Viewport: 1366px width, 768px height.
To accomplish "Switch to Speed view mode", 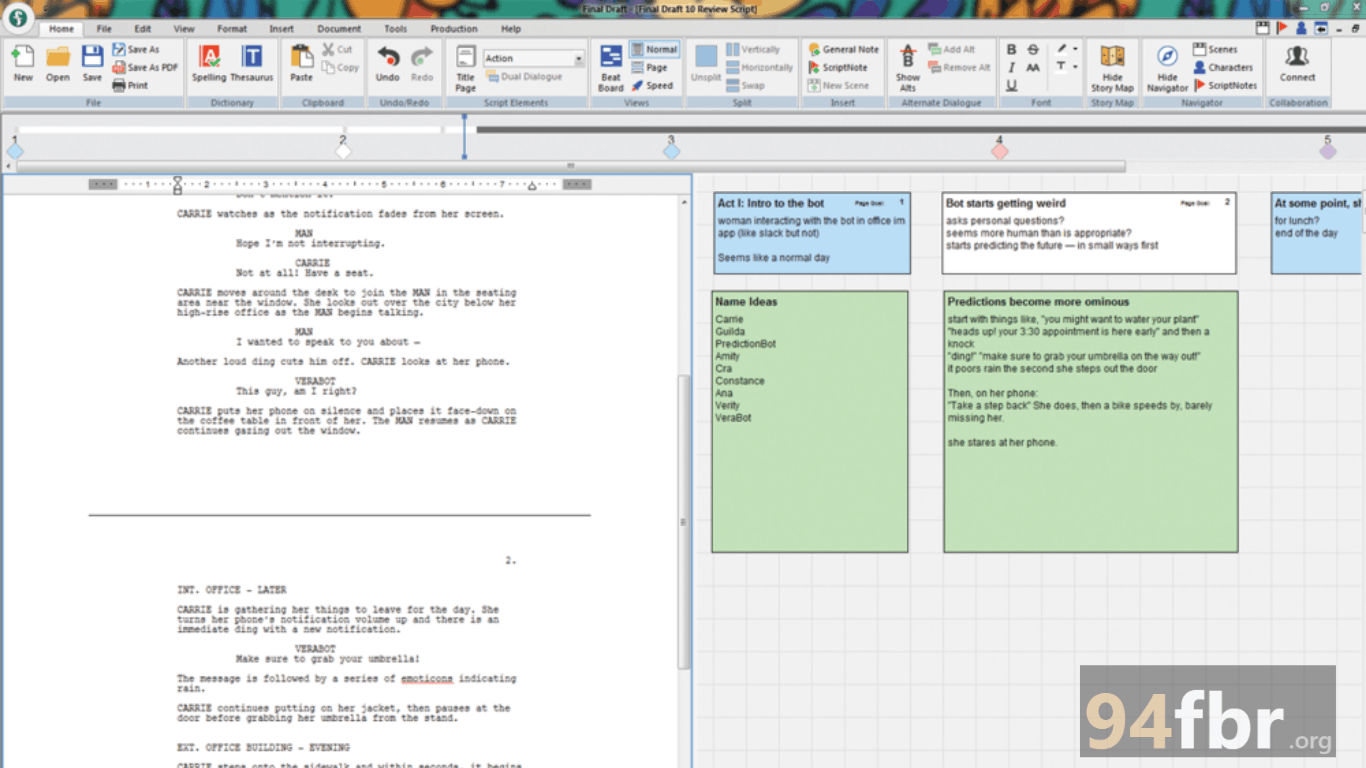I will [652, 85].
